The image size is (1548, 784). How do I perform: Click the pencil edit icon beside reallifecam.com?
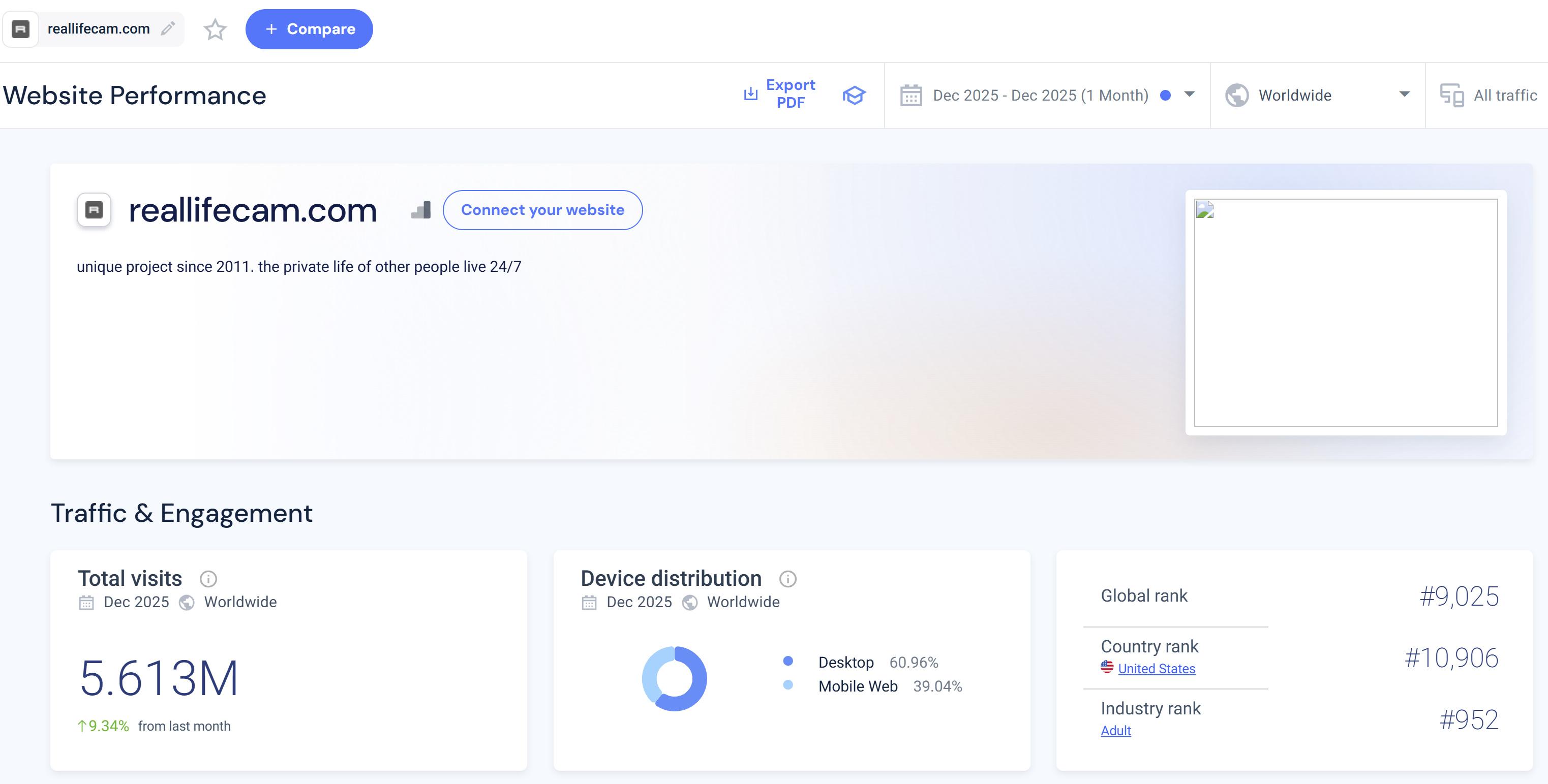tap(168, 28)
